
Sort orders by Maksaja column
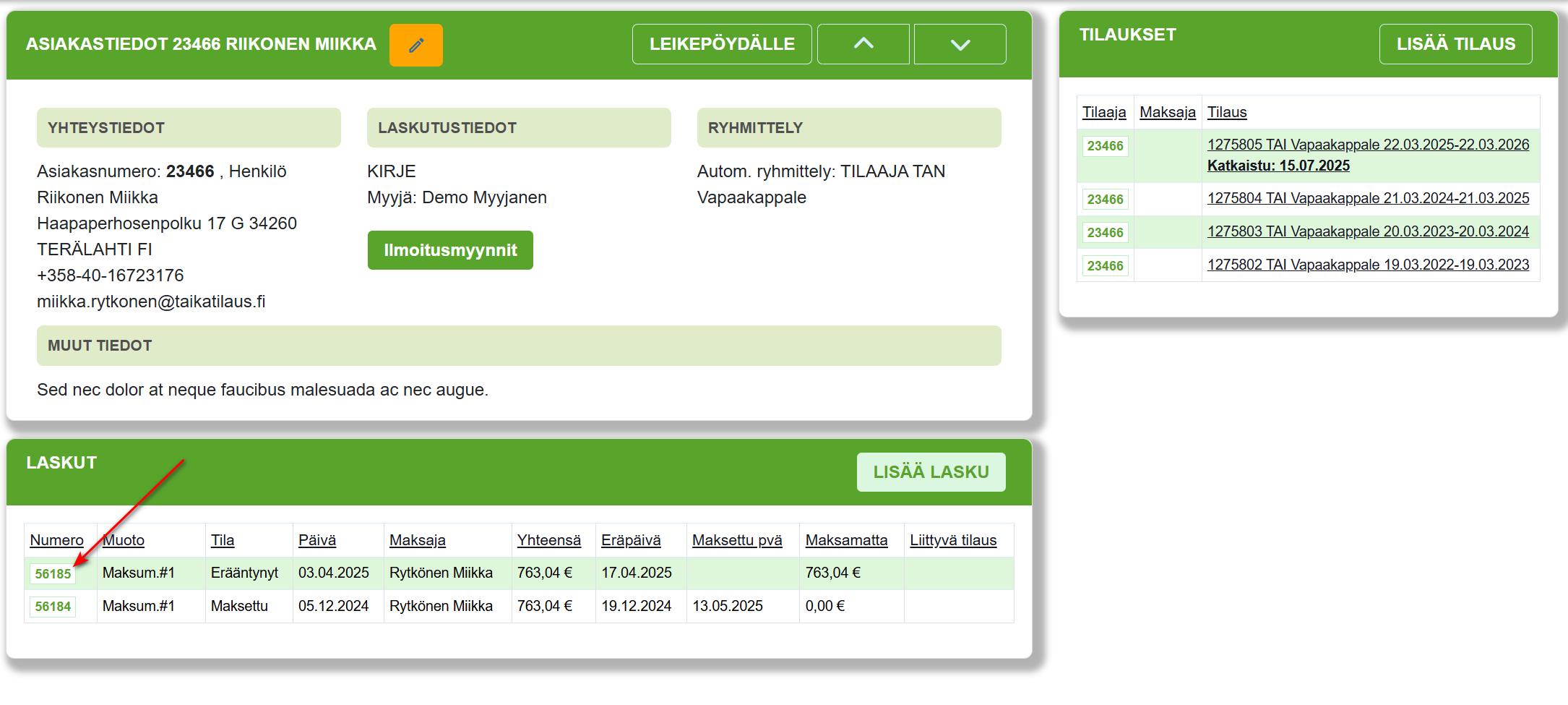pos(1167,112)
